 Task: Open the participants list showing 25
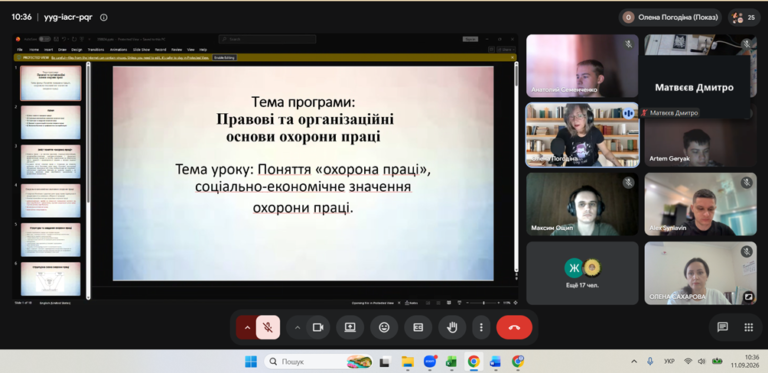point(744,18)
